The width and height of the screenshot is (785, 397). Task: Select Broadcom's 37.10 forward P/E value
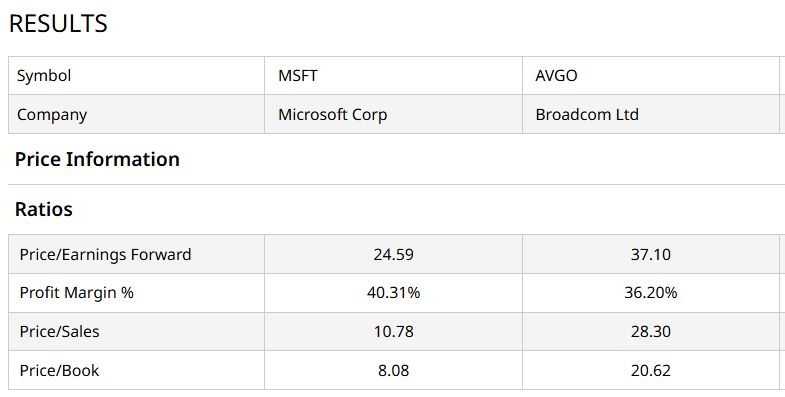click(x=650, y=254)
